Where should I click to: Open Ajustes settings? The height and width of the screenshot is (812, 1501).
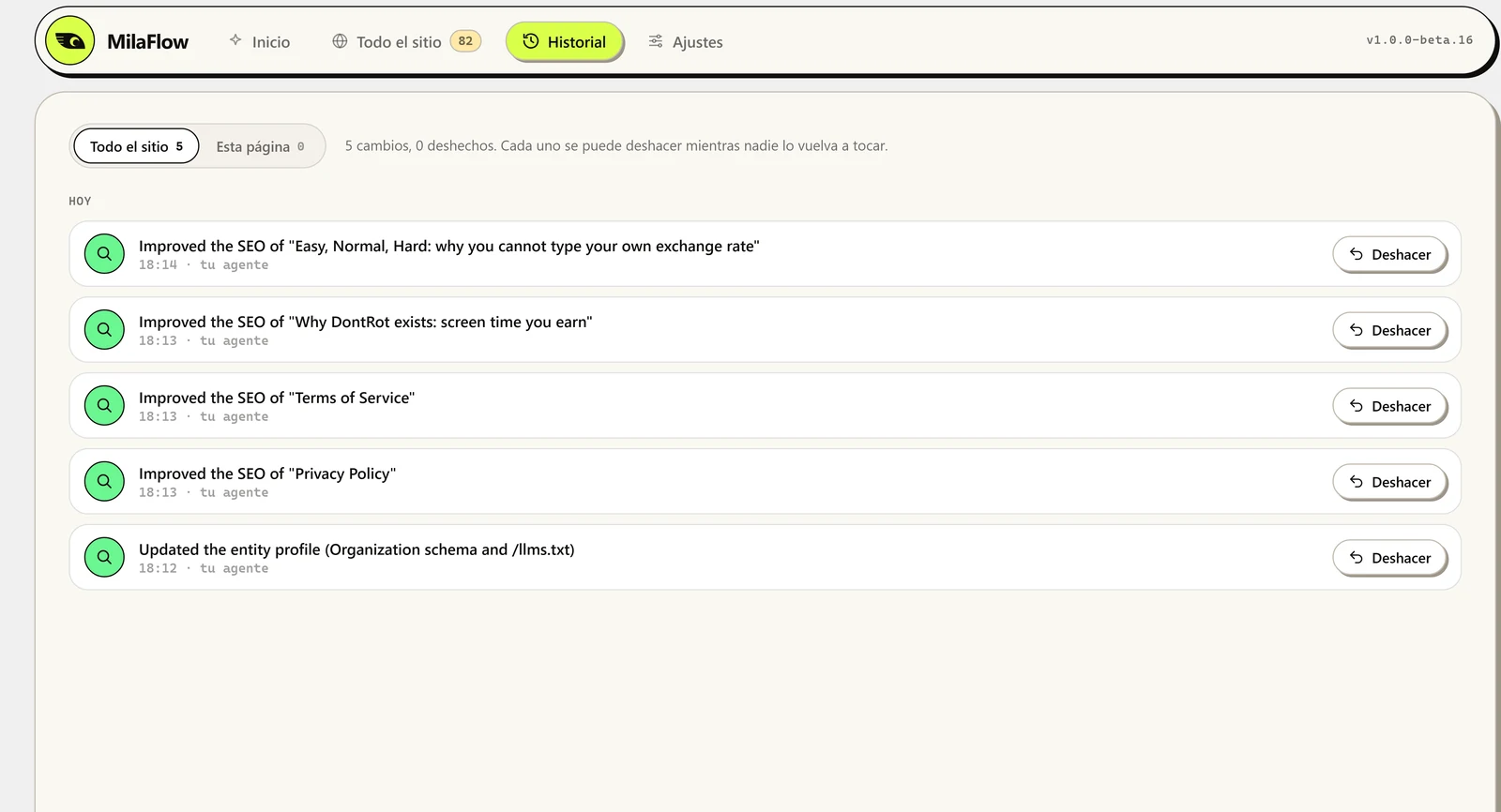[x=686, y=42]
